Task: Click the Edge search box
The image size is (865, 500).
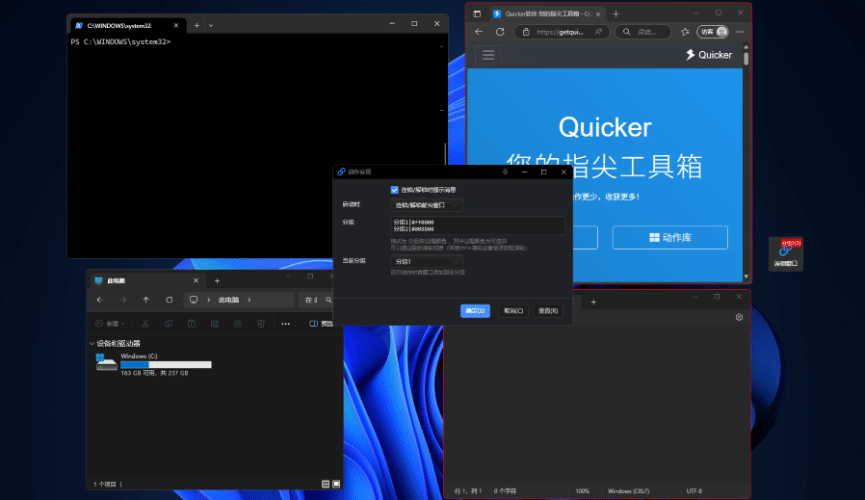Action: pos(643,32)
